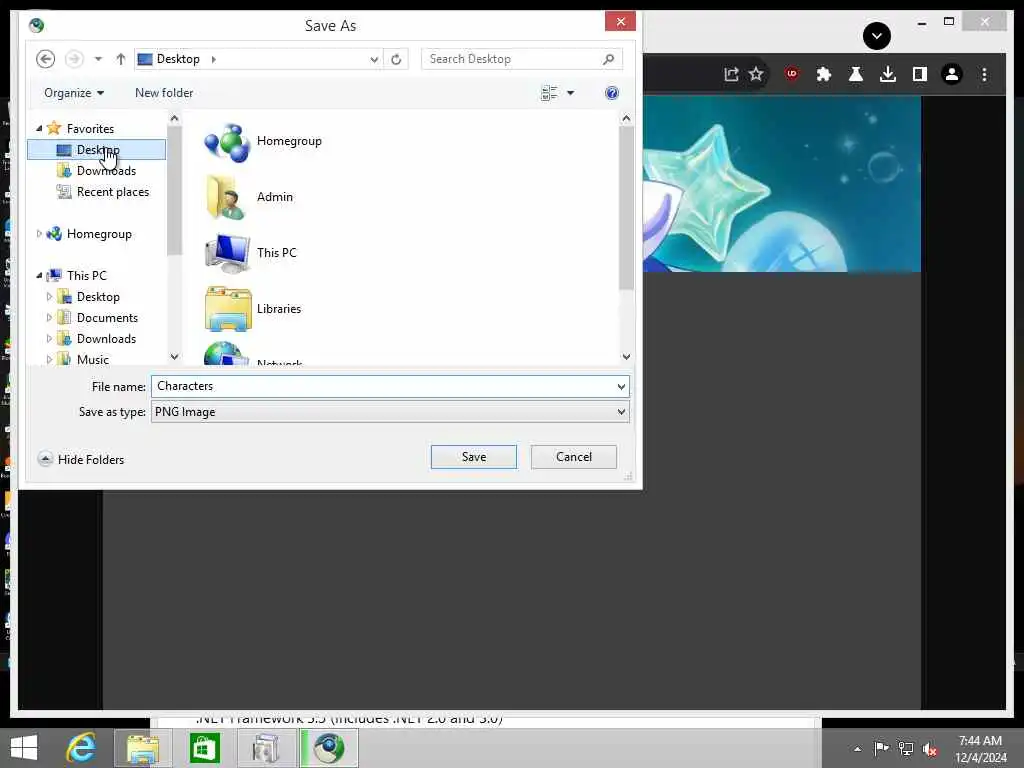The width and height of the screenshot is (1024, 768).
Task: Select Documents folder in tree
Action: pyautogui.click(x=107, y=317)
